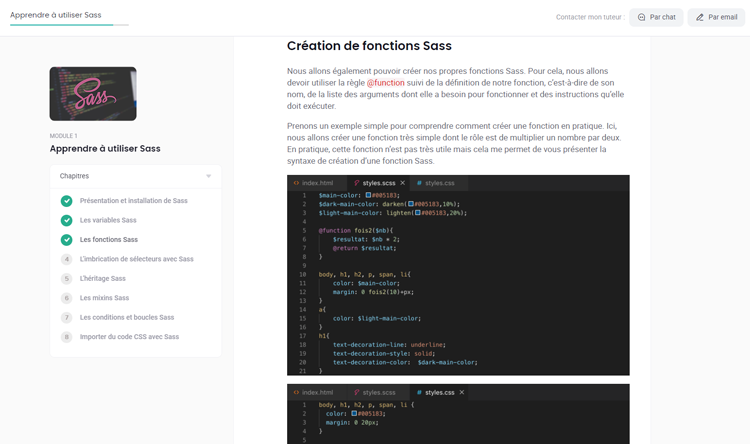Click the Sass file icon on styles.scss tab
The image size is (750, 444).
point(357,183)
